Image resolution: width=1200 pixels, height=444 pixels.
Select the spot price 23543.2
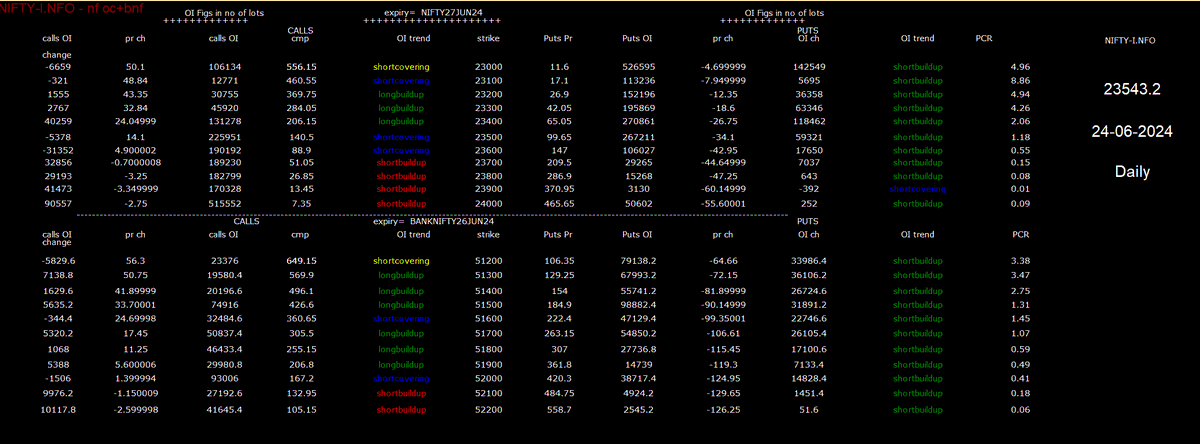tap(1132, 89)
